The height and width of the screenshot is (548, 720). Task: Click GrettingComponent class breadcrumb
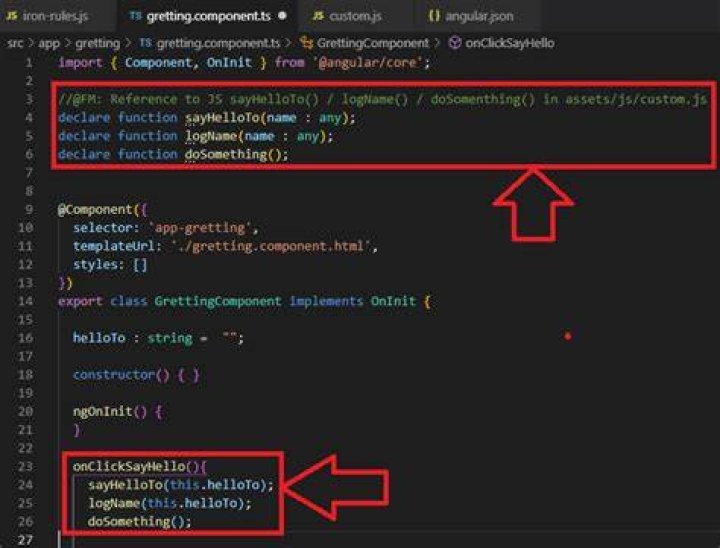click(x=372, y=43)
